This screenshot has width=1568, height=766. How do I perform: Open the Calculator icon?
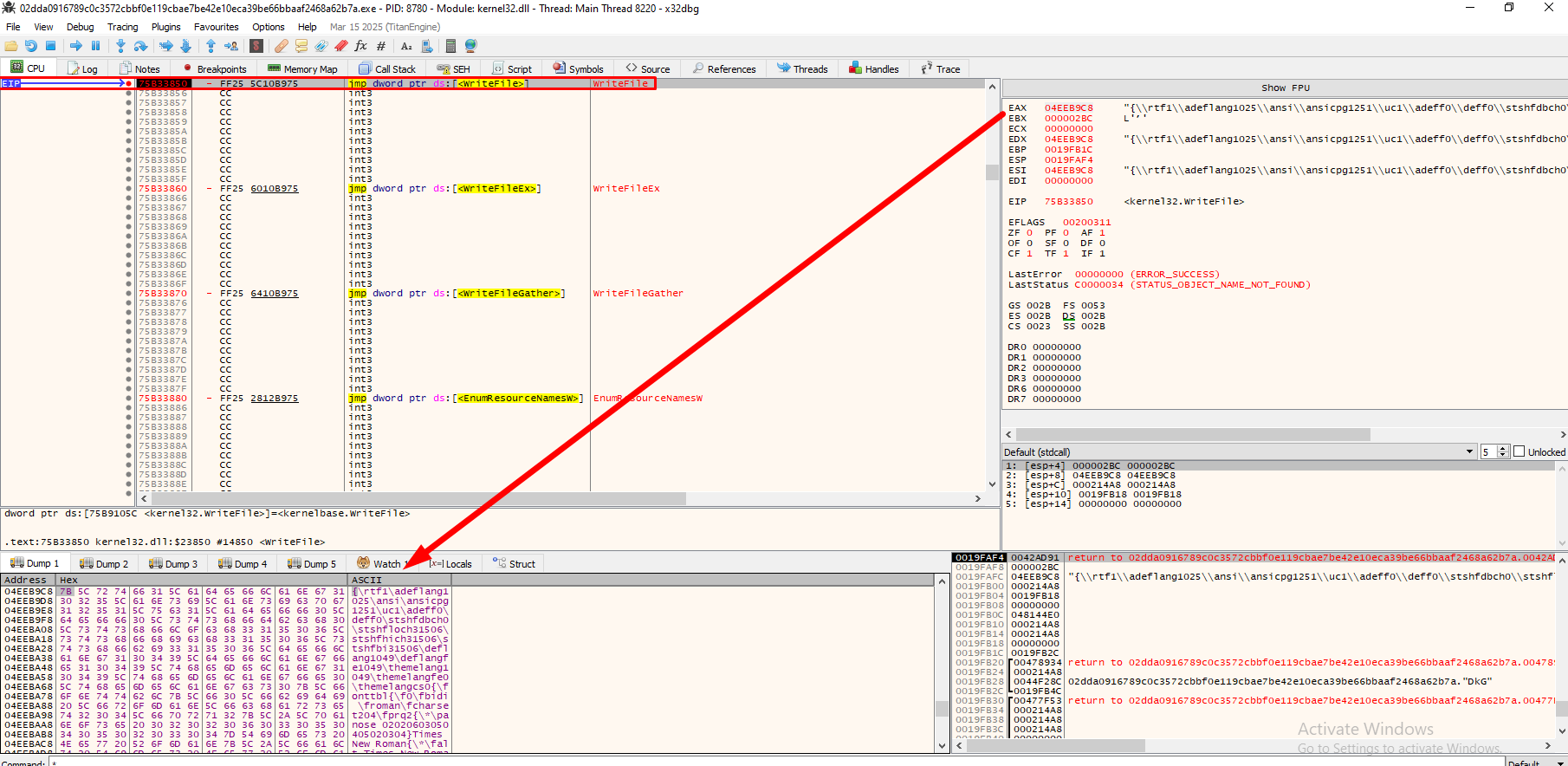click(x=450, y=46)
